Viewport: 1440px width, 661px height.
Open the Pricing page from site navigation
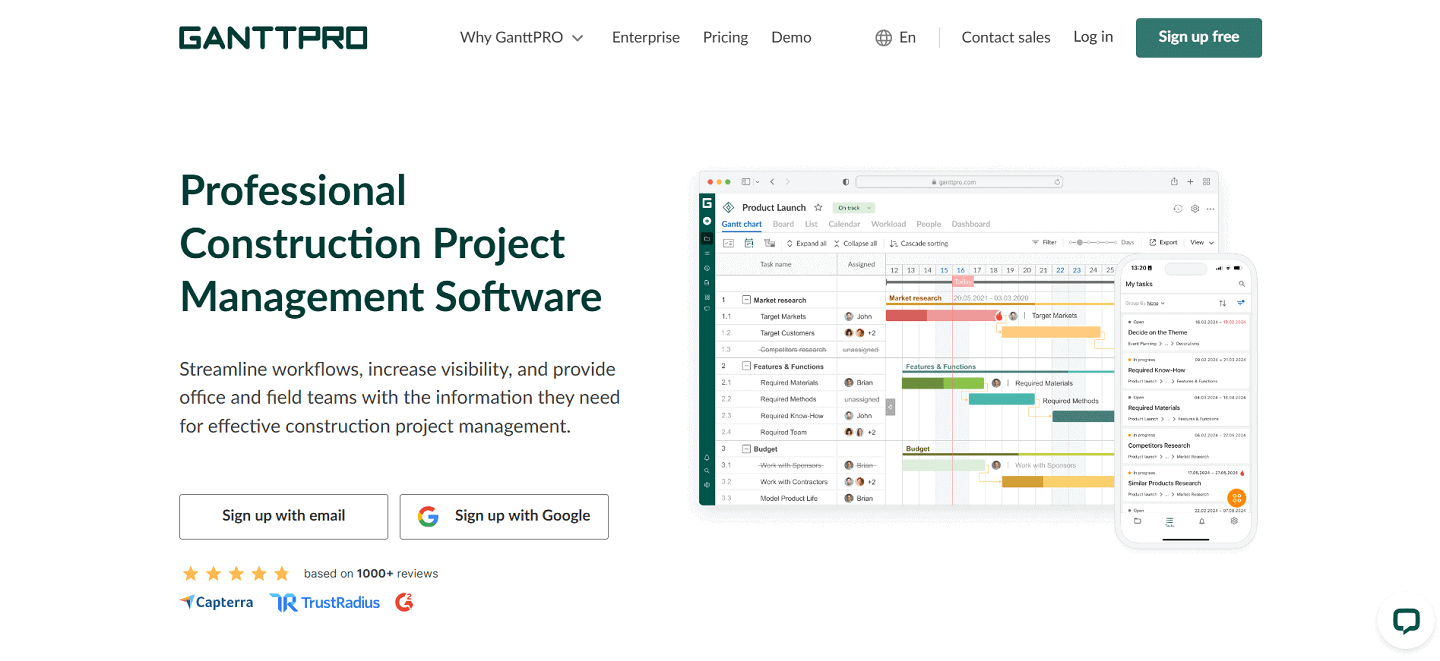[x=725, y=37]
